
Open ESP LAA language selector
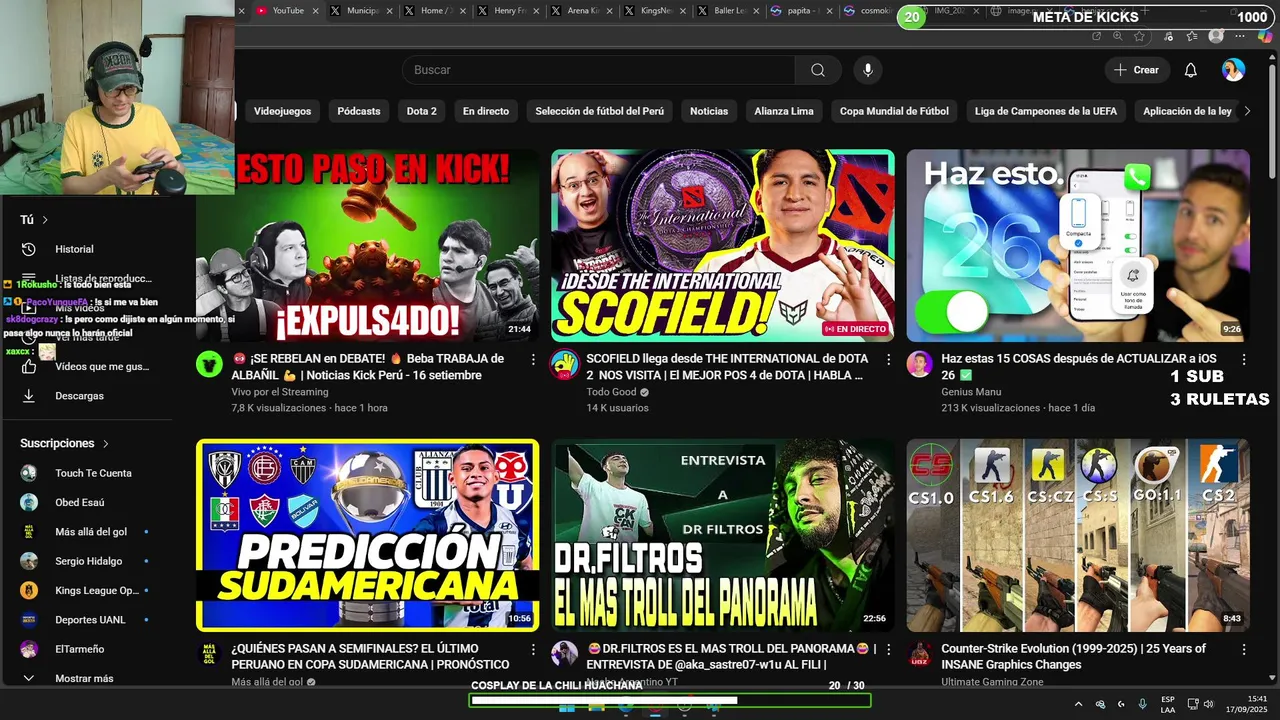(1167, 704)
